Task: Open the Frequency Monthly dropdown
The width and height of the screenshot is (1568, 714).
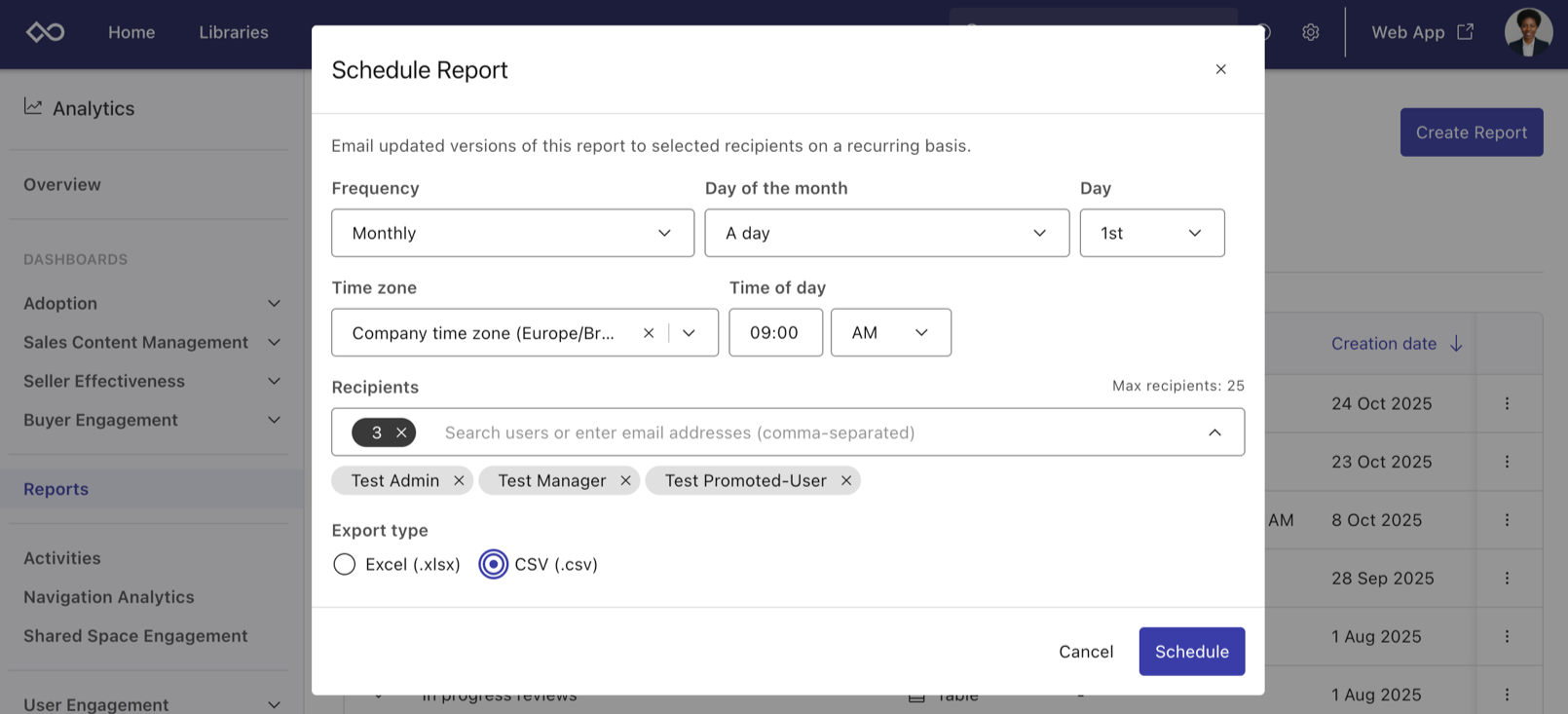Action: (512, 233)
